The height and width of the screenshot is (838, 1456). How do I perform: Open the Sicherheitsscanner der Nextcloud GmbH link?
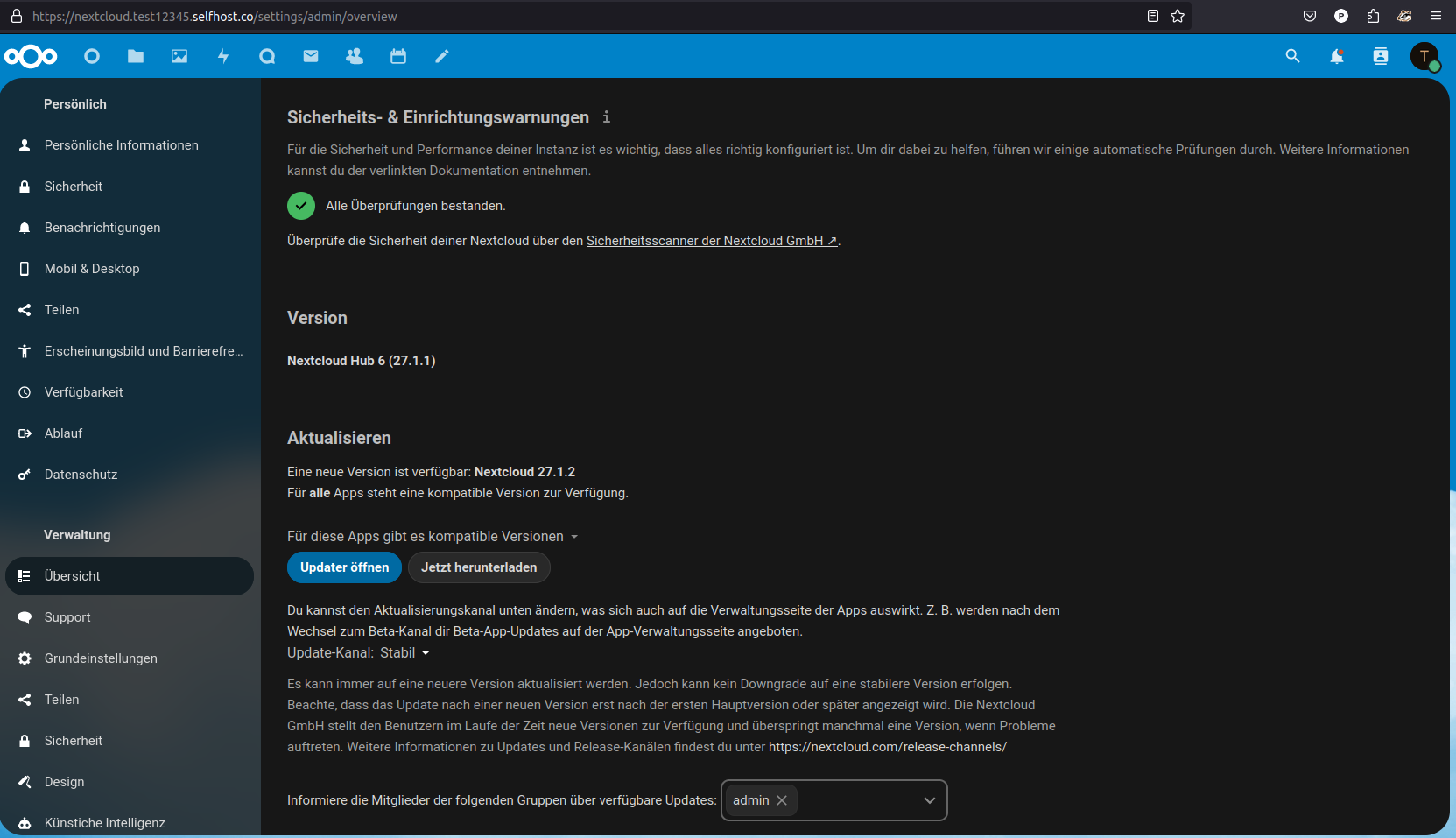pyautogui.click(x=711, y=241)
